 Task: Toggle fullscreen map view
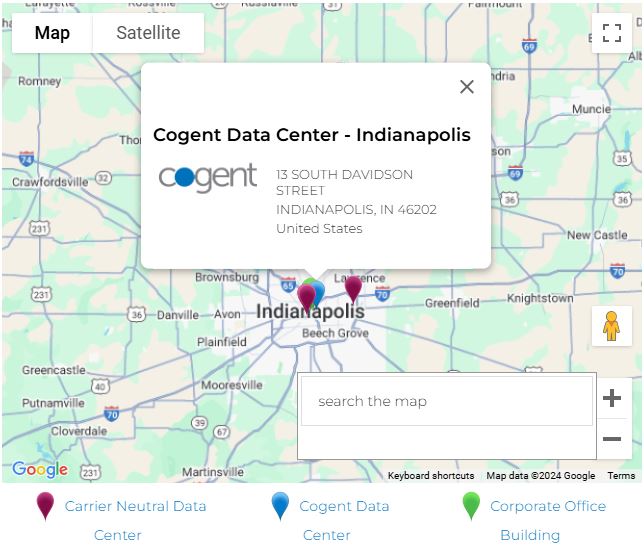(611, 33)
